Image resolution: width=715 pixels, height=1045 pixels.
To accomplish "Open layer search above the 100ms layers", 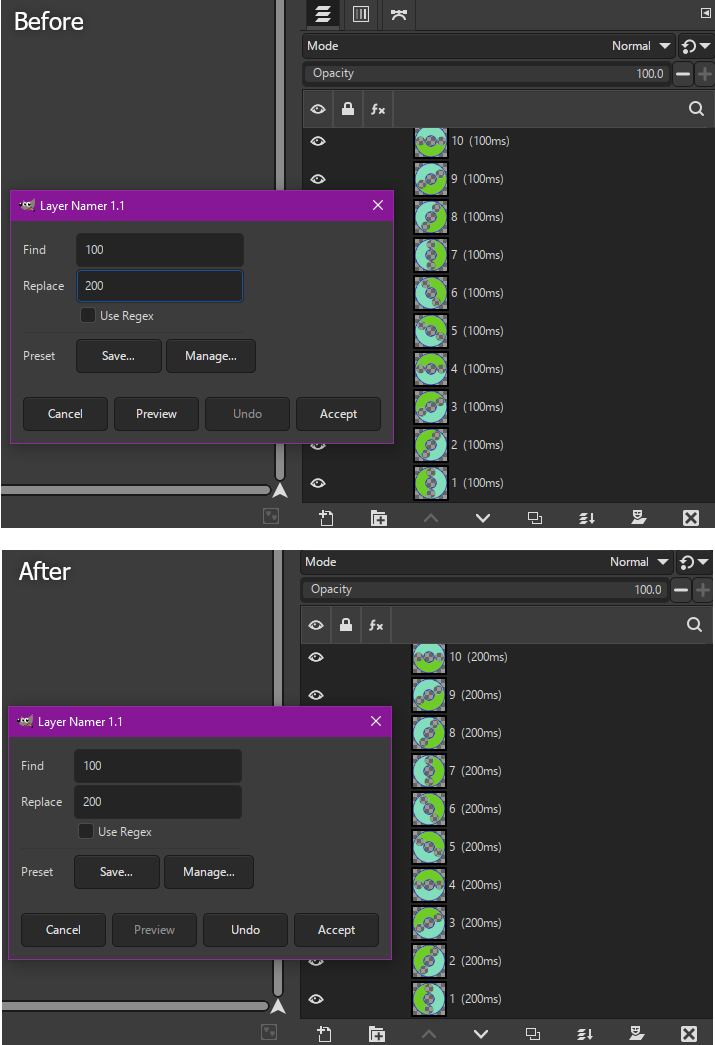I will [696, 109].
